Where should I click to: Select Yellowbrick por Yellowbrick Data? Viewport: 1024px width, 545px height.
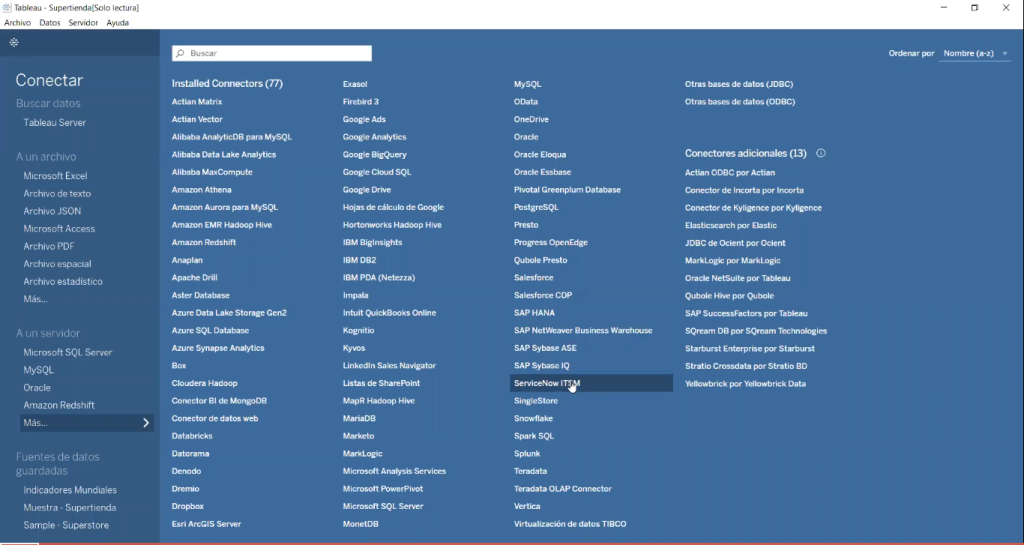[x=745, y=384]
